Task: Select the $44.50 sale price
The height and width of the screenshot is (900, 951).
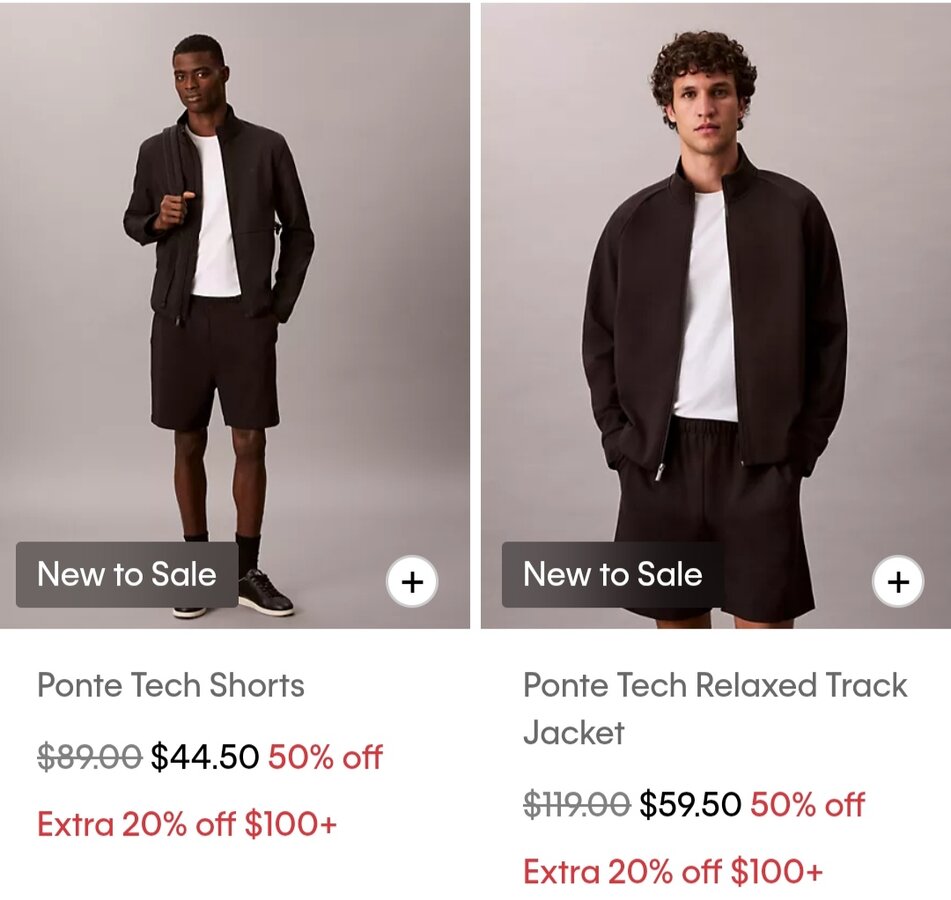Action: (x=205, y=758)
